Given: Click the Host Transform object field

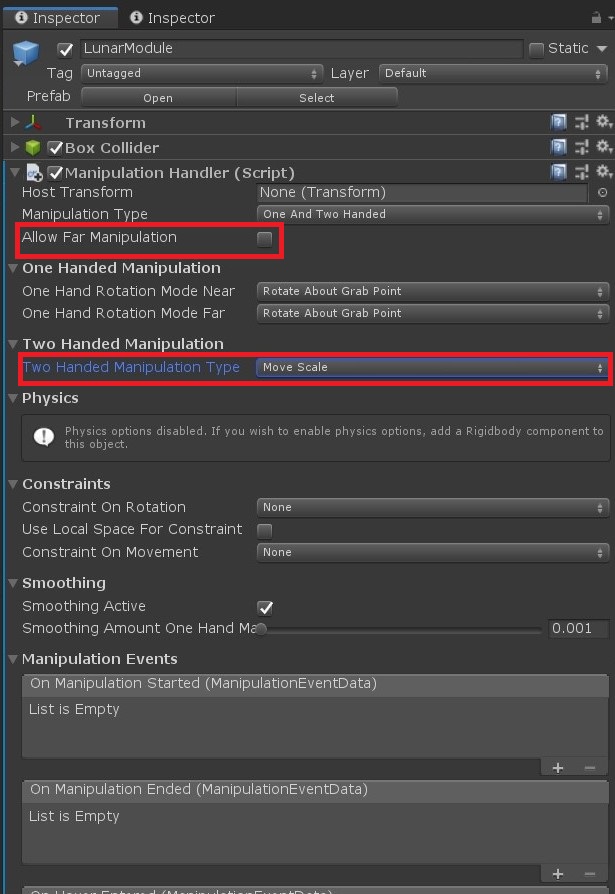Looking at the screenshot, I should coord(422,193).
